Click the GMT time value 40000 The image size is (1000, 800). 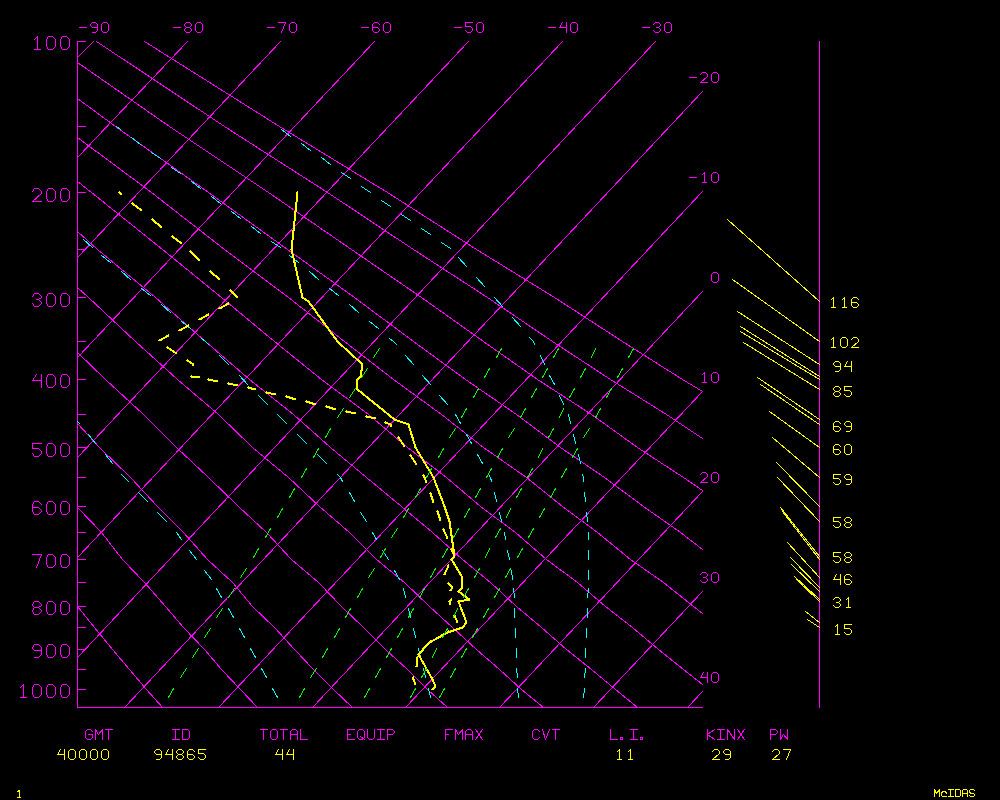click(84, 755)
